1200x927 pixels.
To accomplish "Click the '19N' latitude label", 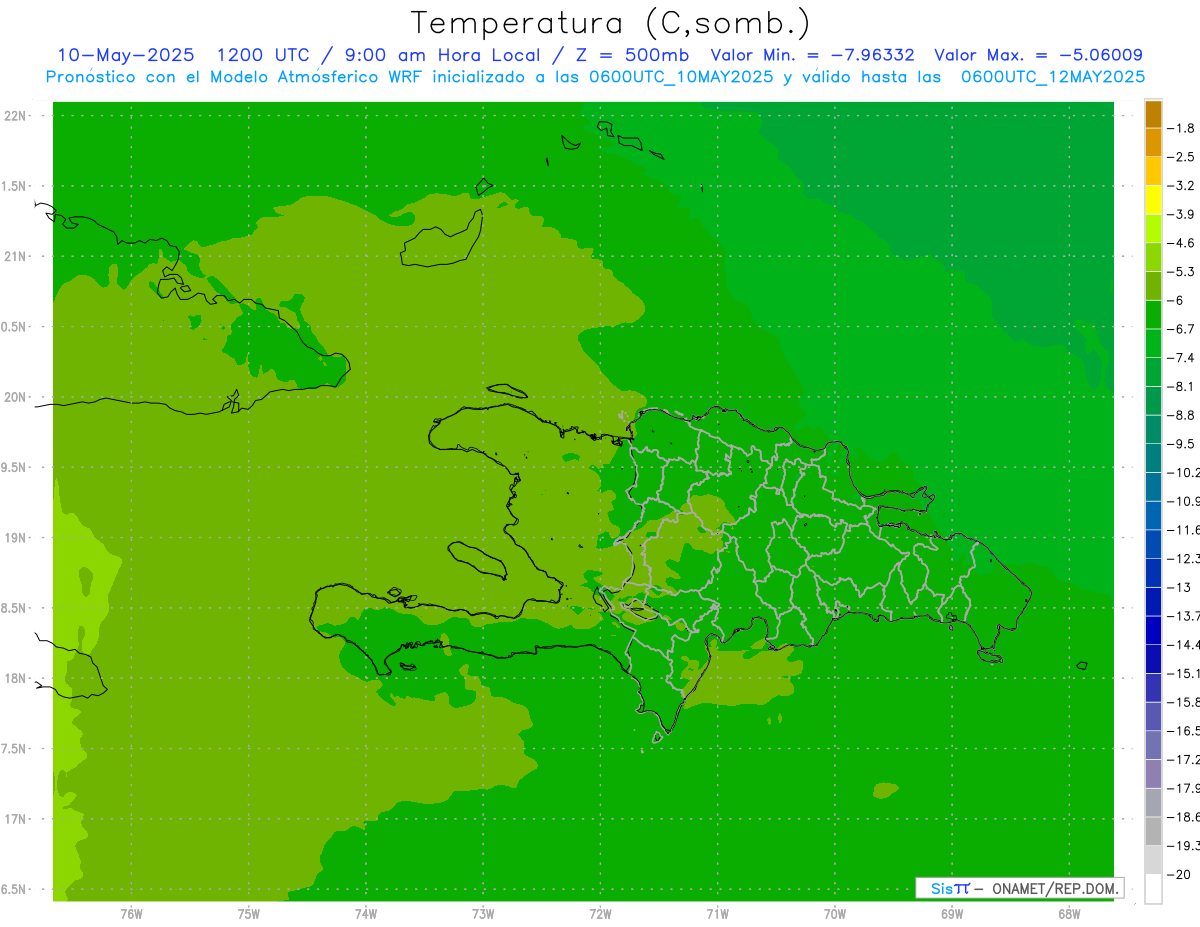I will point(14,538).
